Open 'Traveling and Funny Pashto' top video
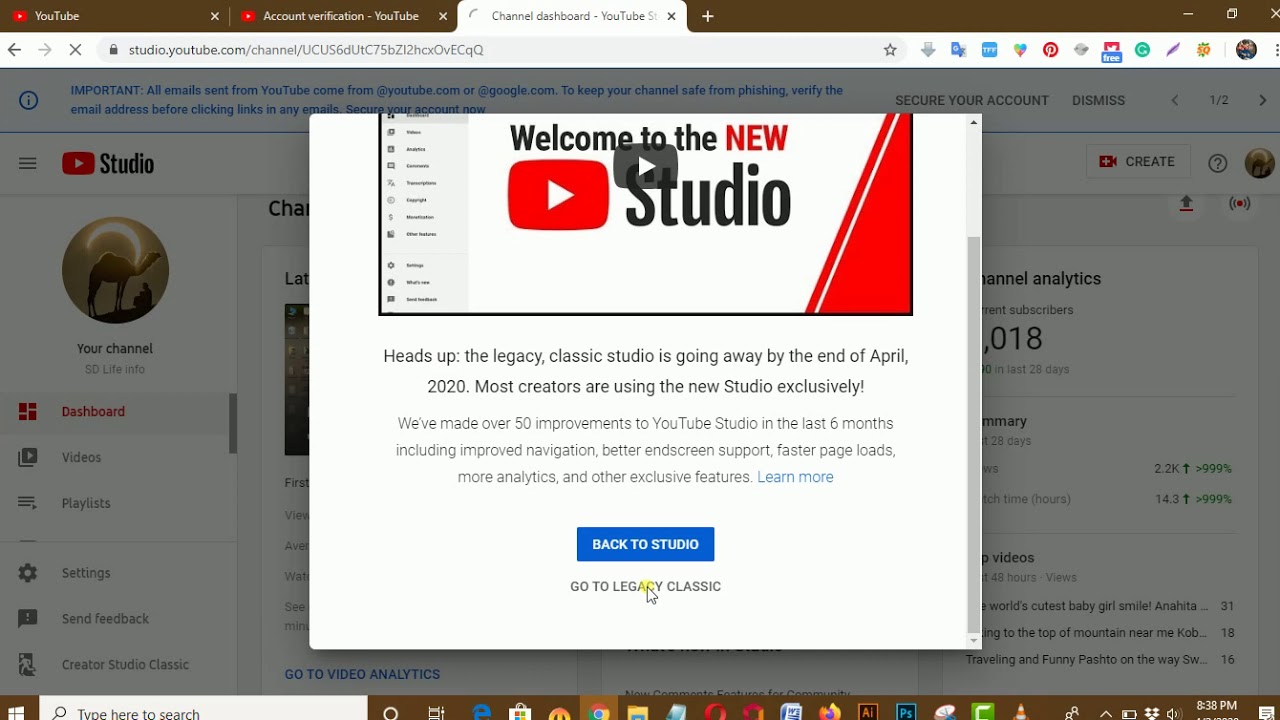Image resolution: width=1280 pixels, height=720 pixels. pyautogui.click(x=1088, y=660)
